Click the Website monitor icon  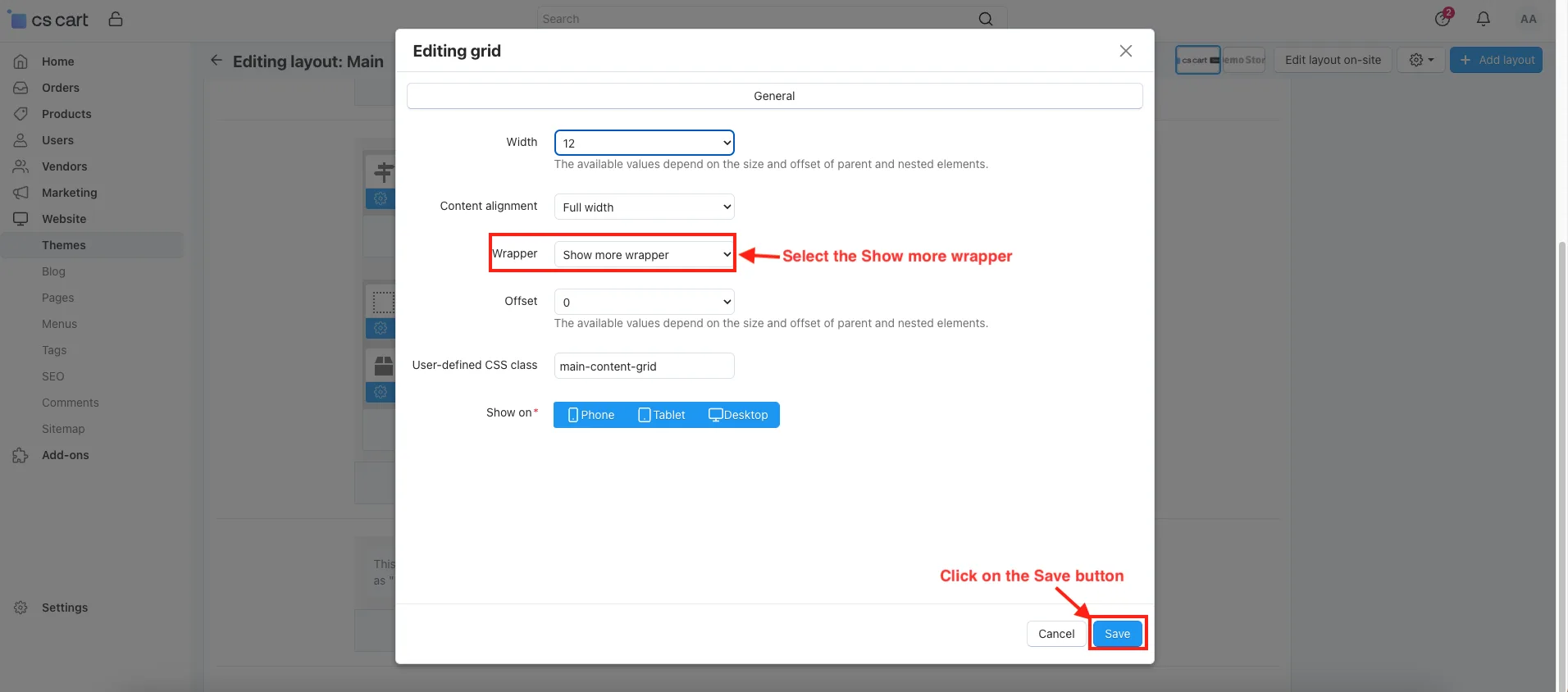point(21,219)
